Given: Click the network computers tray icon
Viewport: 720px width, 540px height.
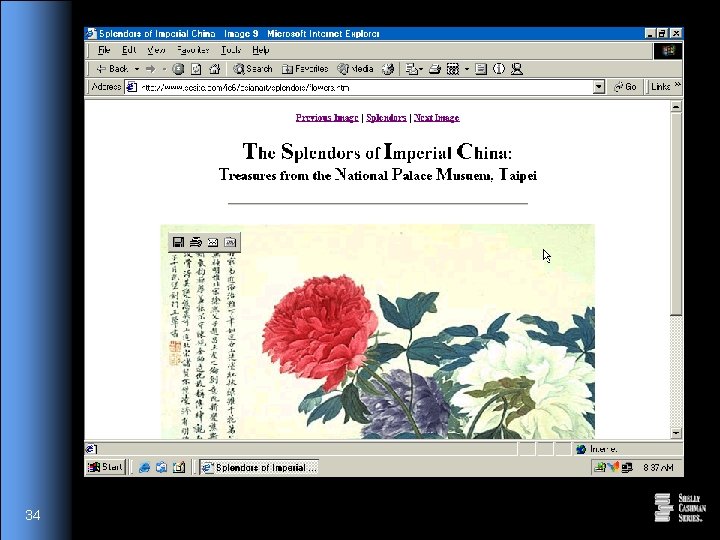Looking at the screenshot, I should coord(627,467).
